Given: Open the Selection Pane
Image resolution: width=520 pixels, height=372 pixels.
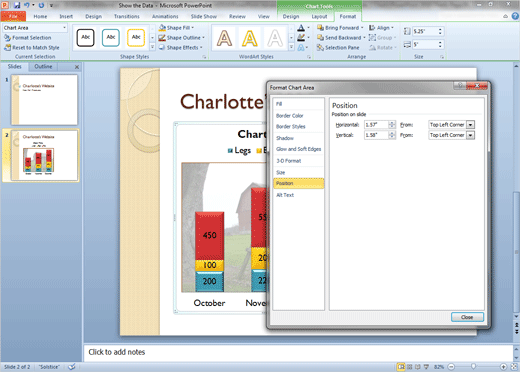Looking at the screenshot, I should 338,48.
